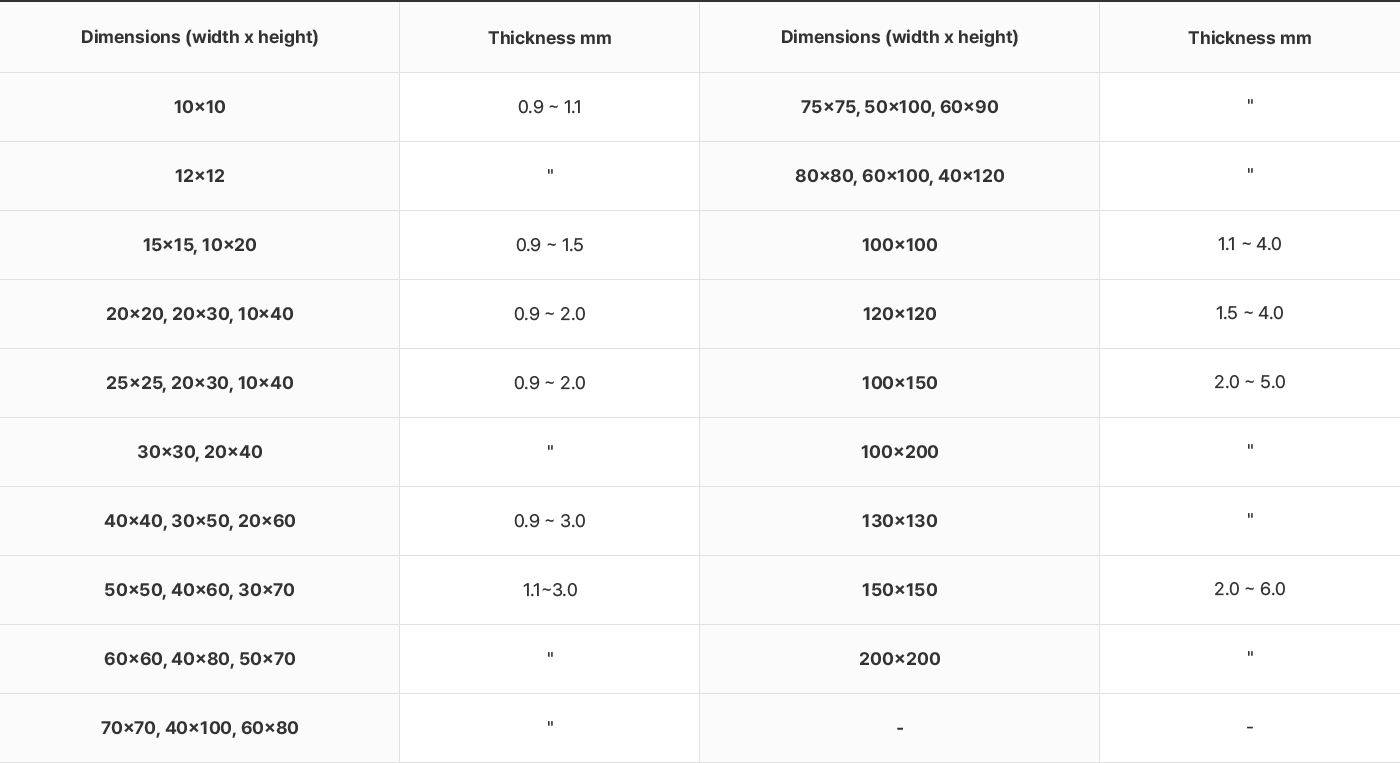Click the 2.0 ~ 5.0 thickness value
This screenshot has width=1400, height=763.
pos(1249,382)
